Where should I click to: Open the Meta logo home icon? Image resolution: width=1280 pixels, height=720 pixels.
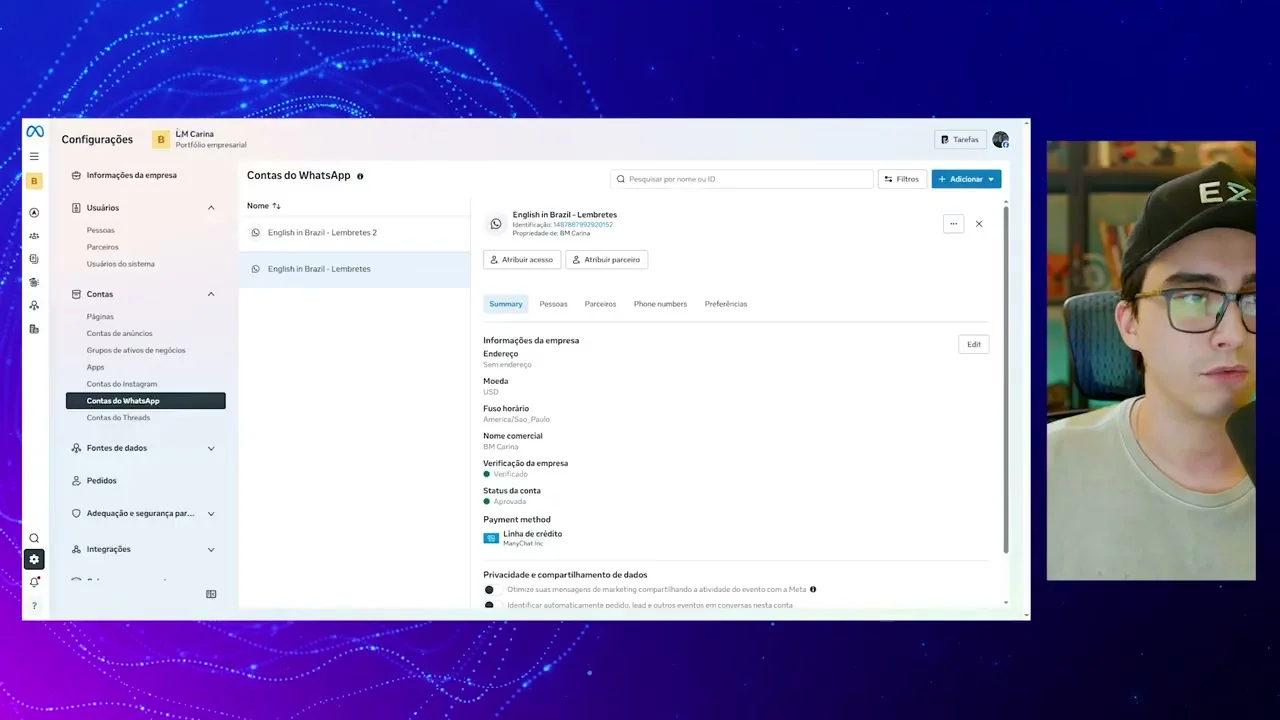click(34, 131)
